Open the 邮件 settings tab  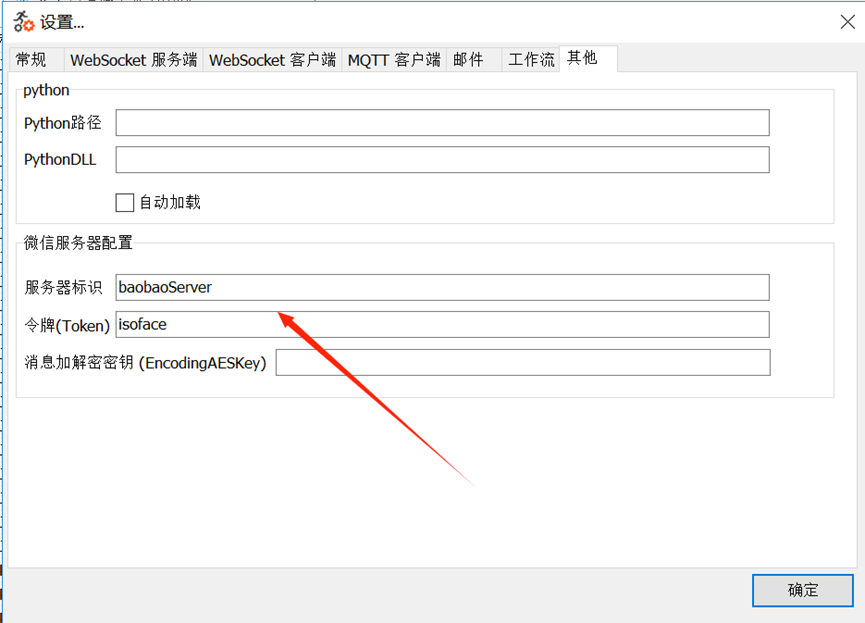pyautogui.click(x=468, y=60)
